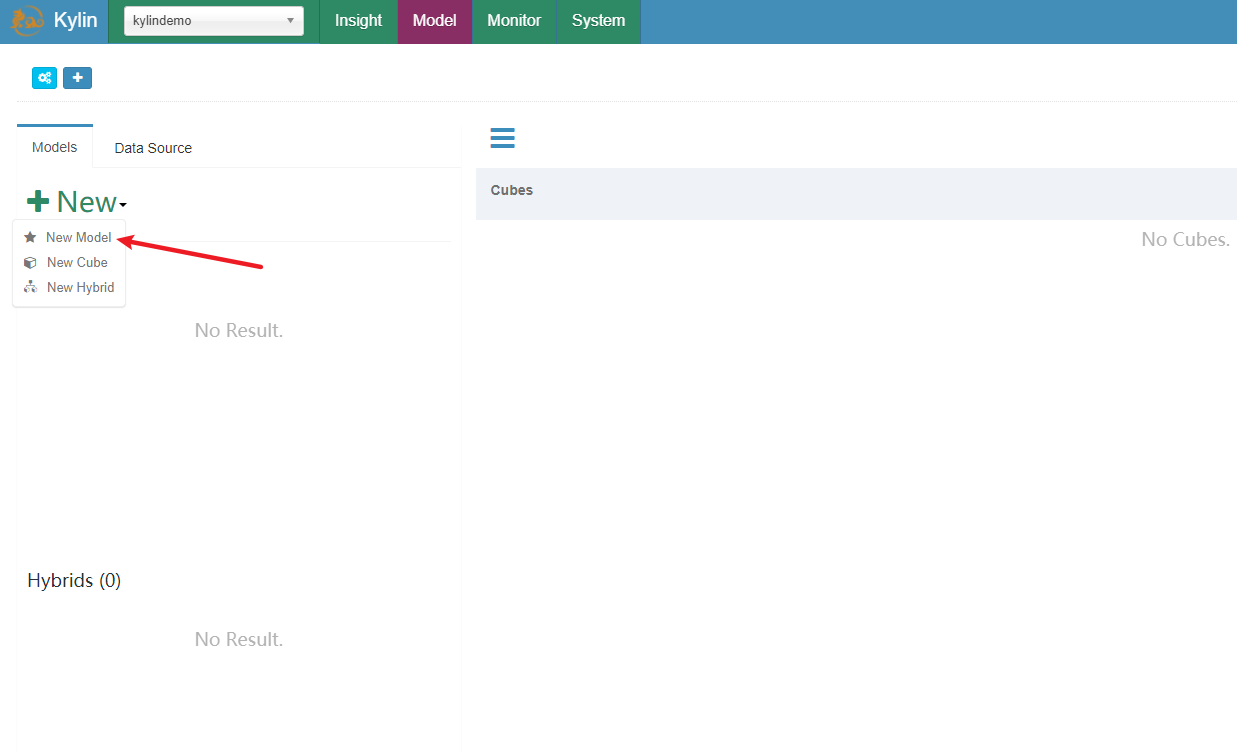Image resolution: width=1237 pixels, height=752 pixels.
Task: Switch to the Data Source tab
Action: [153, 148]
